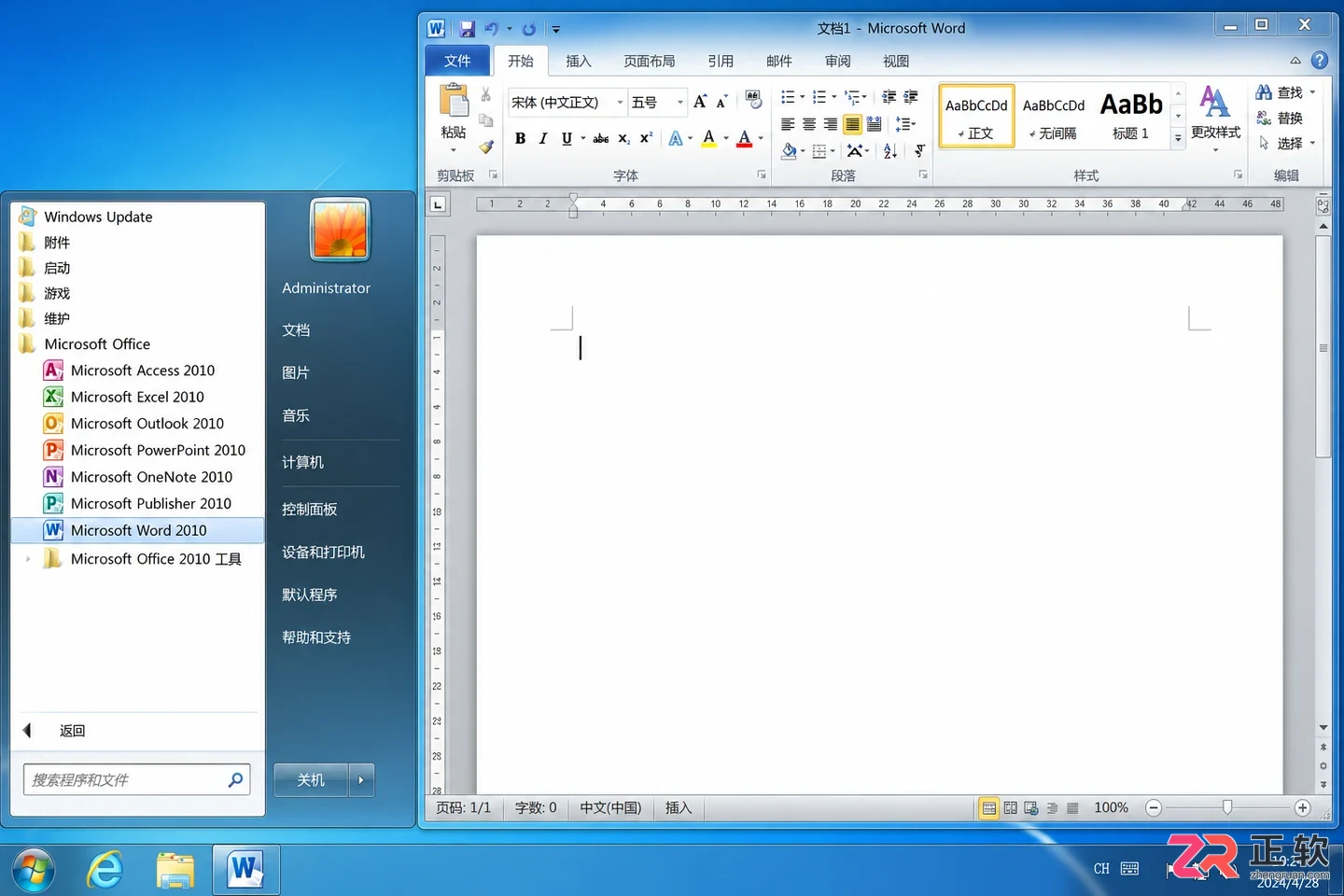Switch to the 审阅 ribbon tab
Viewport: 1344px width, 896px height.
pyautogui.click(x=838, y=61)
